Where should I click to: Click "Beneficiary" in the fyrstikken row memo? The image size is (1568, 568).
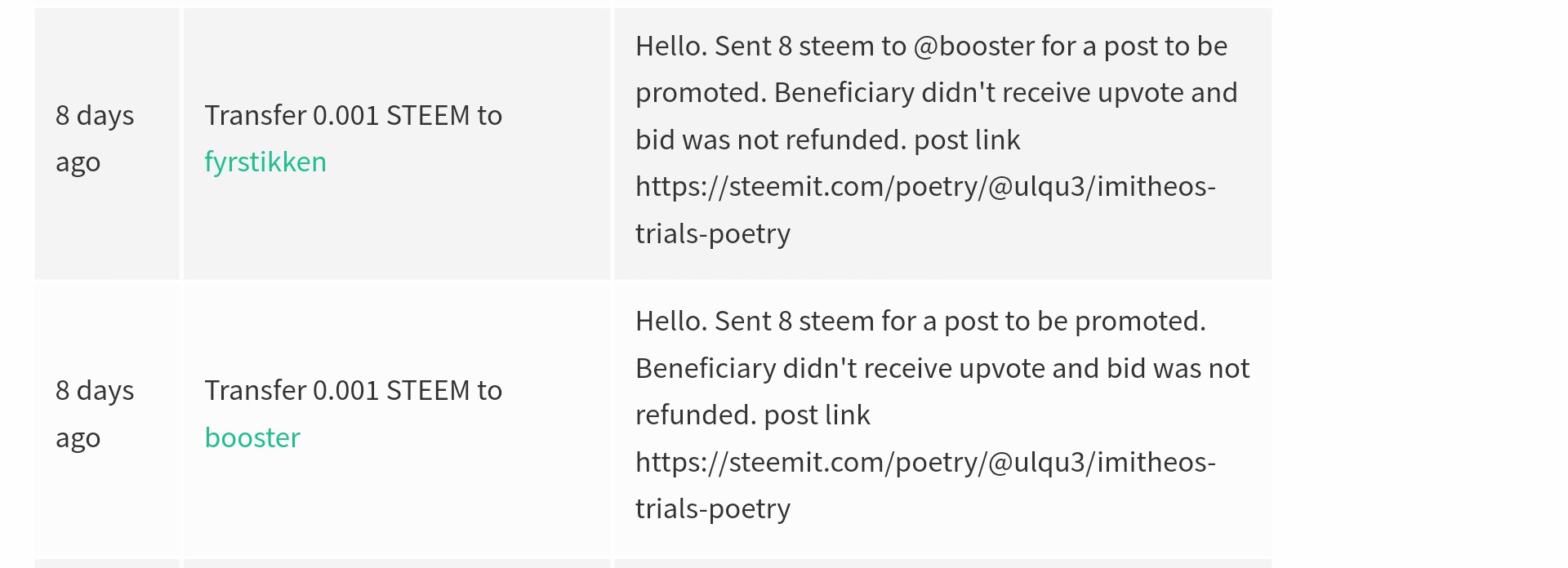click(844, 93)
